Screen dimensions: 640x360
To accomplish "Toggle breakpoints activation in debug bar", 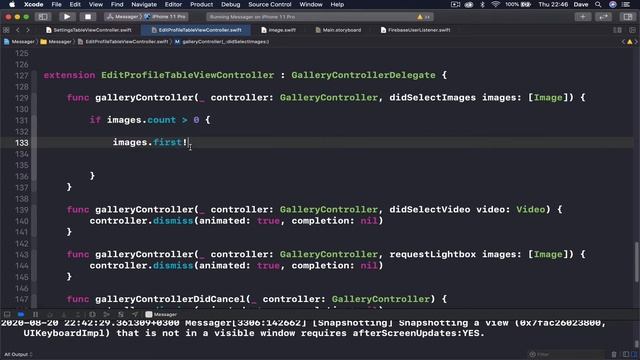I will pos(21,314).
